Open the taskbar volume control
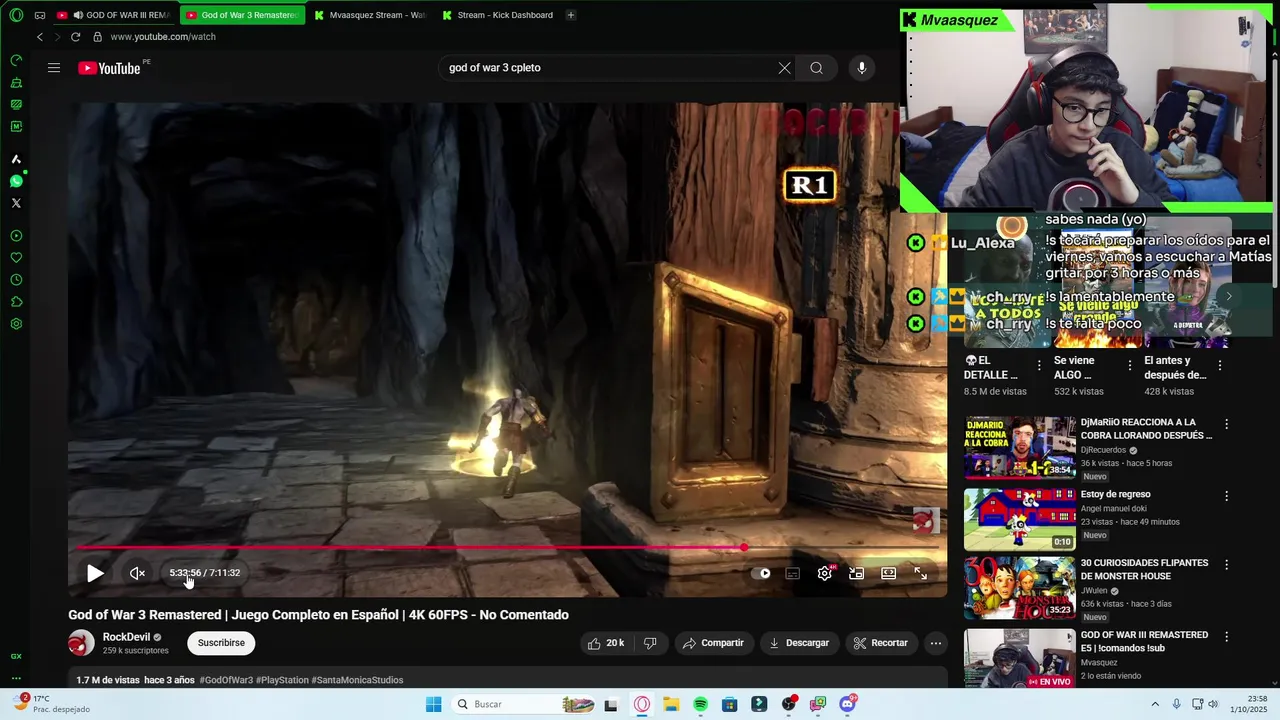1280x720 pixels. coord(1213,704)
